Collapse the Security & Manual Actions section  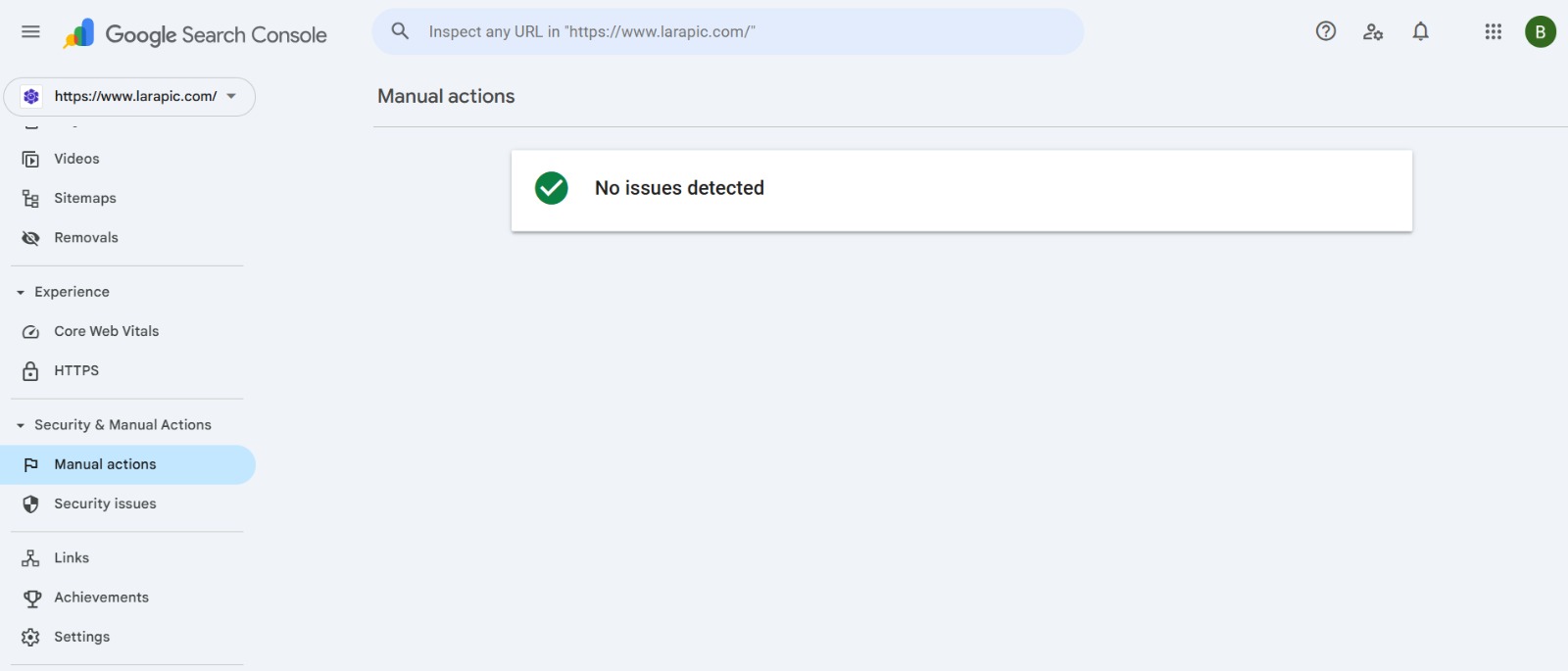[21, 425]
